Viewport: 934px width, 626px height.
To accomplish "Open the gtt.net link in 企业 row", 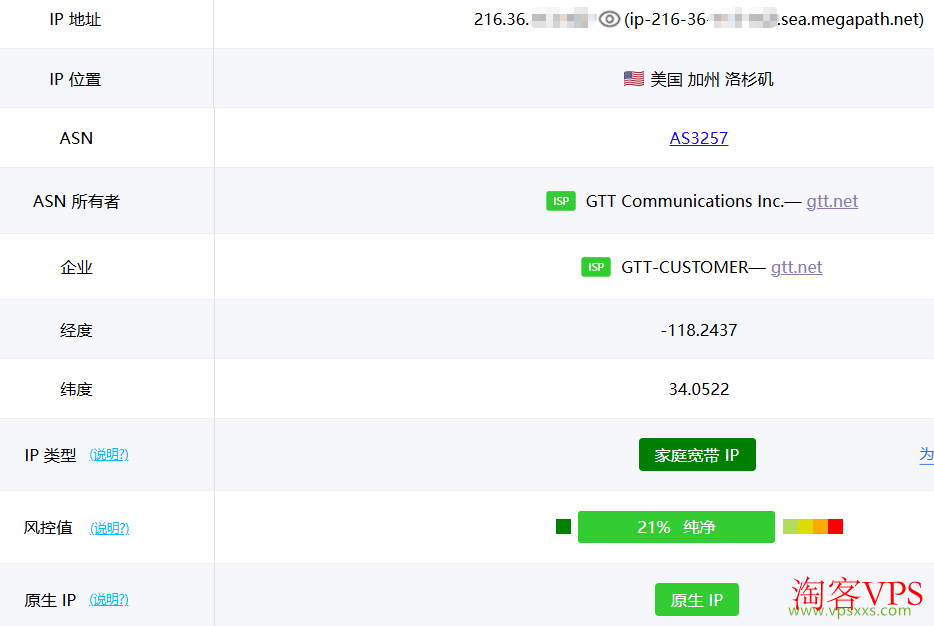I will pyautogui.click(x=796, y=266).
